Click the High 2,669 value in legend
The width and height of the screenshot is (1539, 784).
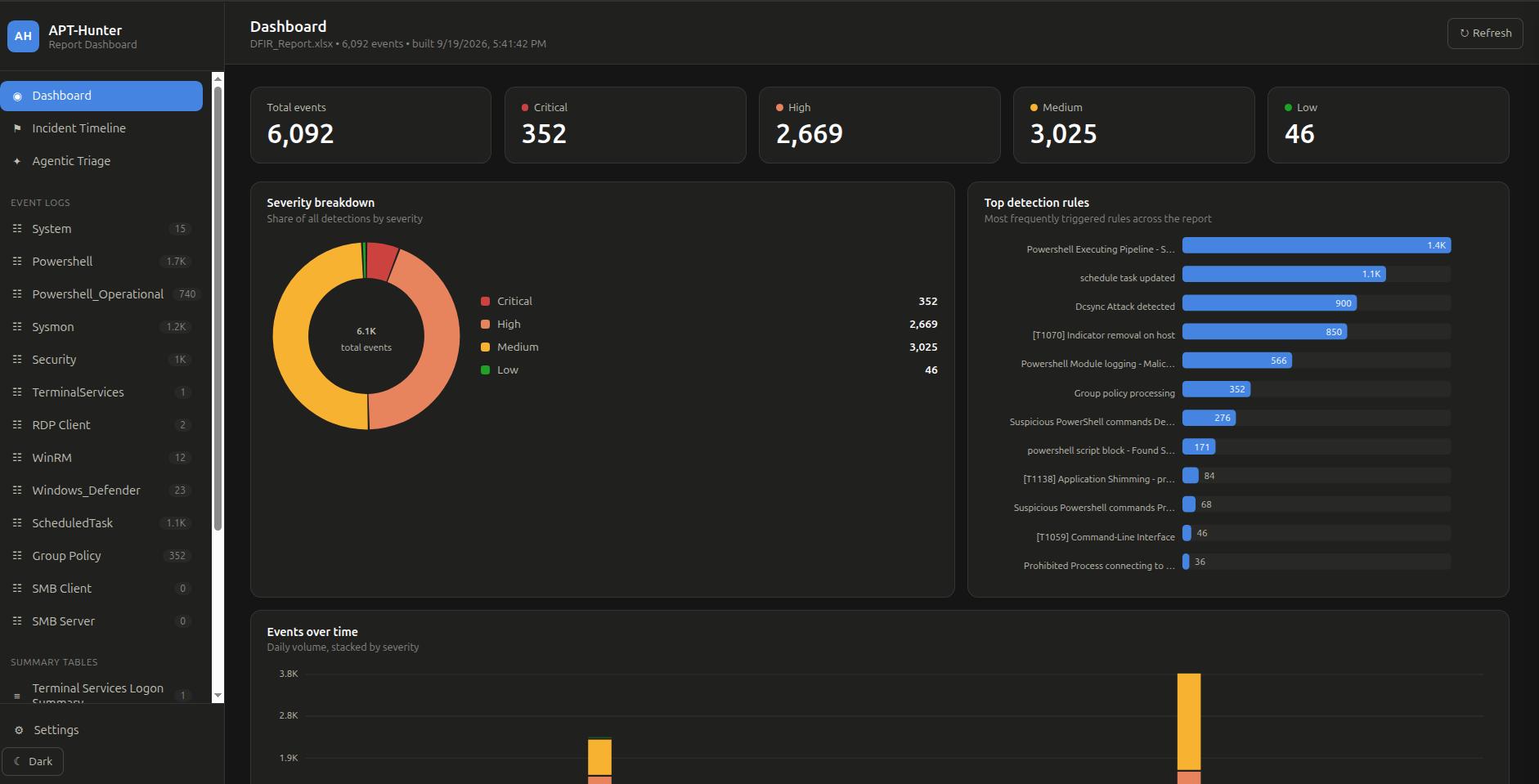(x=923, y=325)
